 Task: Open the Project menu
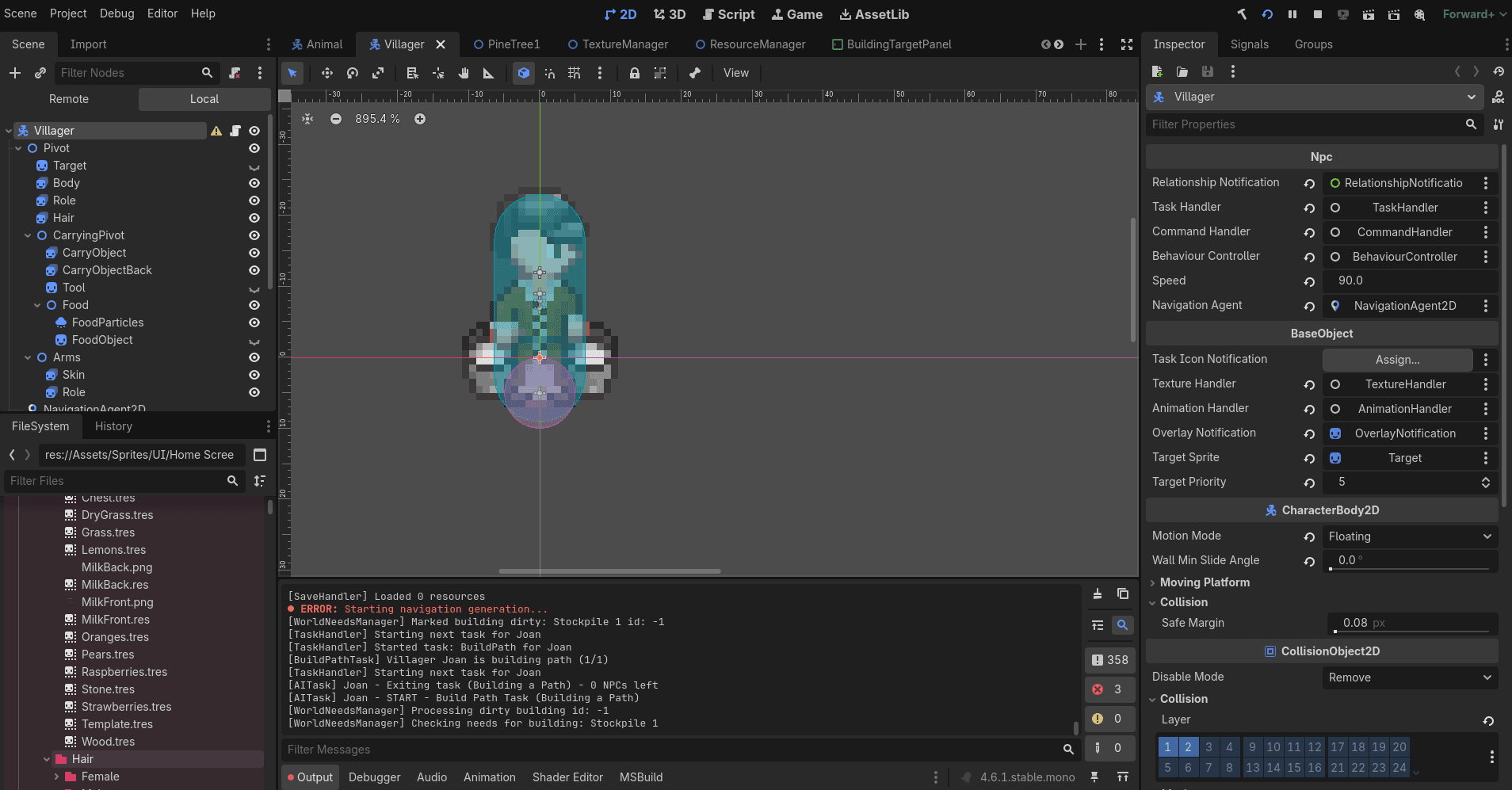68,13
